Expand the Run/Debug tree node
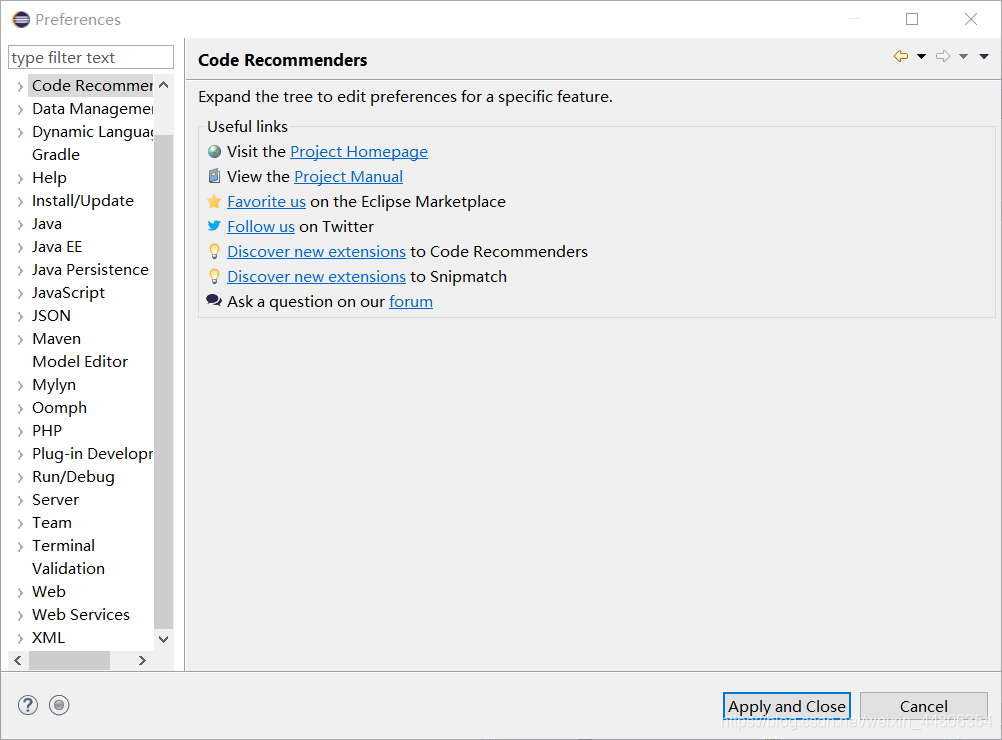The height and width of the screenshot is (740, 1002). tap(20, 477)
